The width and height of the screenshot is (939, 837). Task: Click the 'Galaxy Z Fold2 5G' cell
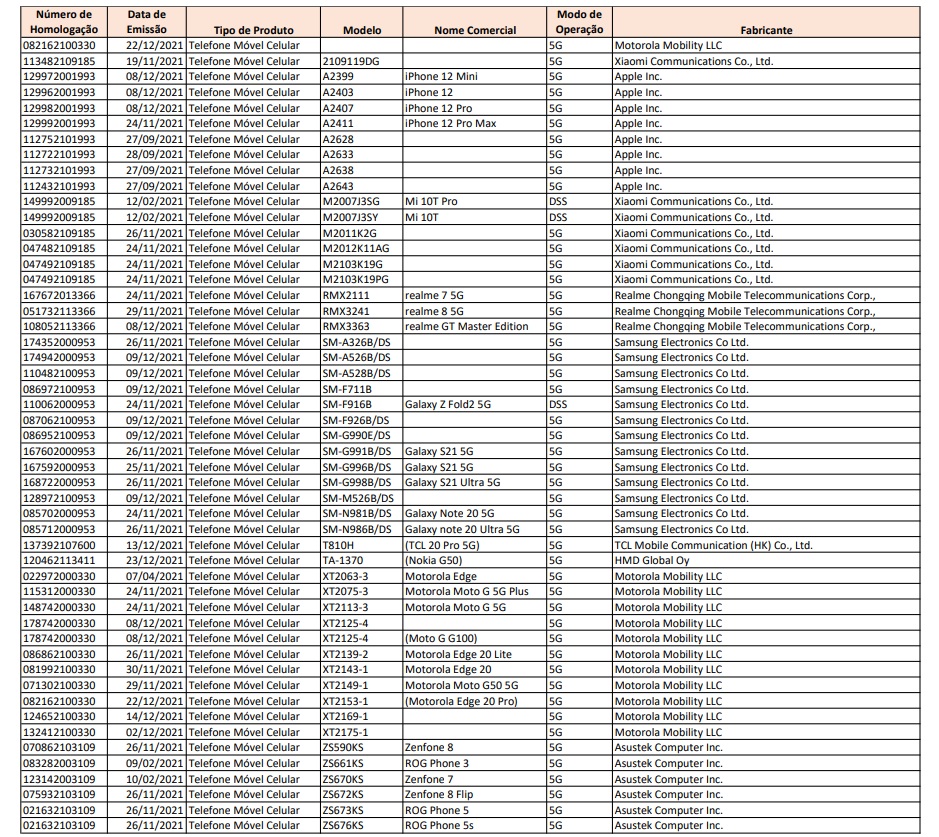click(x=475, y=405)
